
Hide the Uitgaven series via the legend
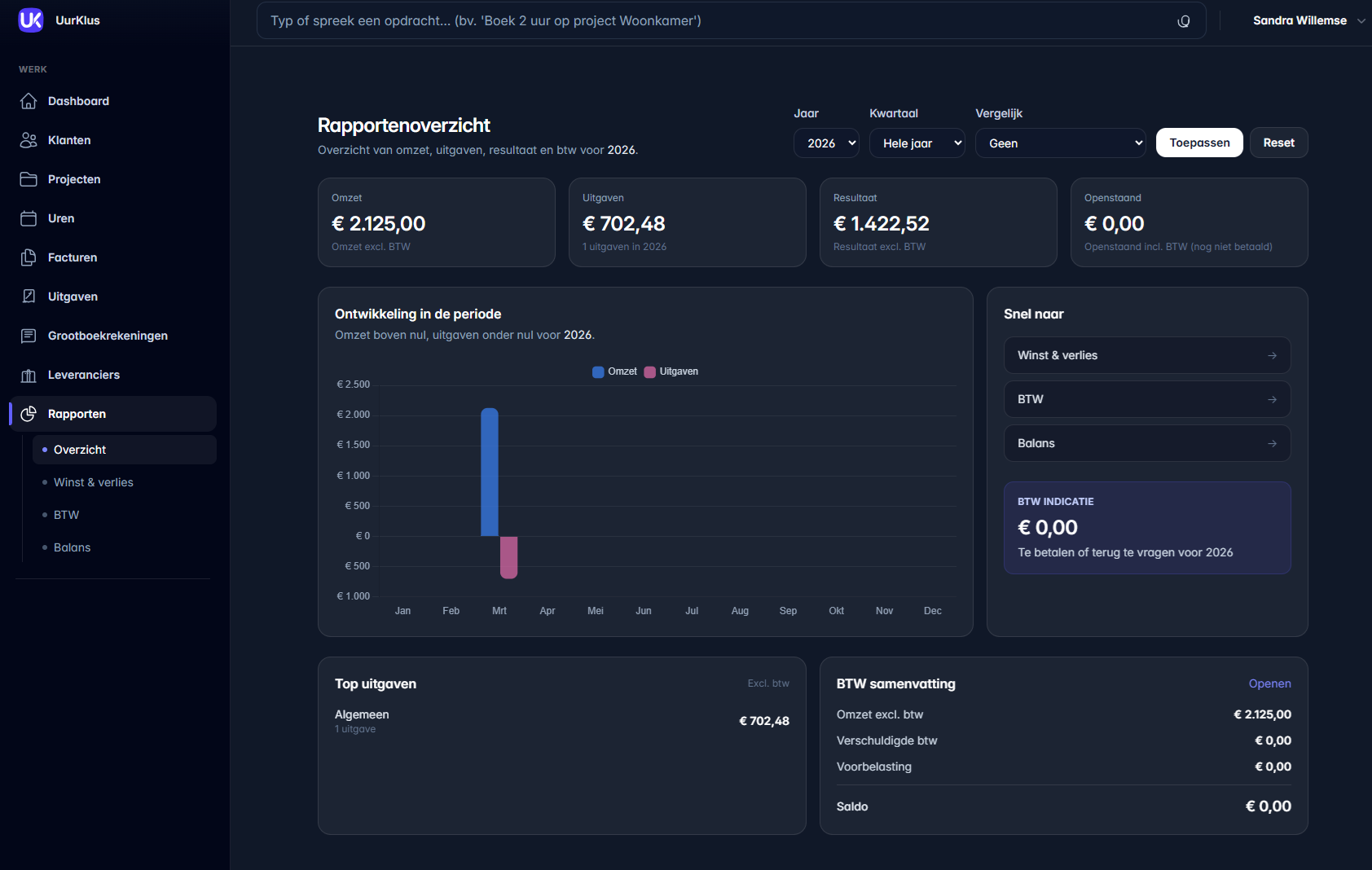coord(671,371)
